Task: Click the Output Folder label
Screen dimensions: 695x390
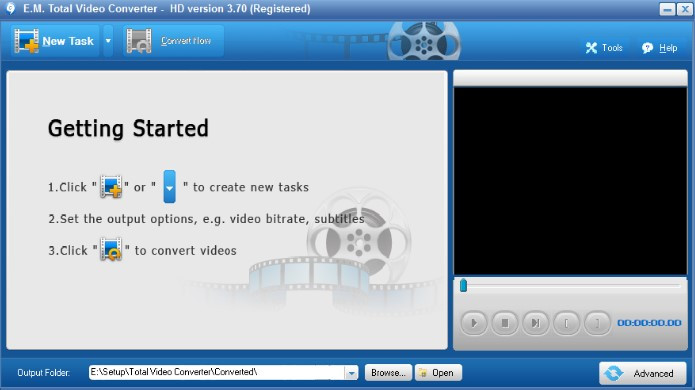Action: (43, 373)
